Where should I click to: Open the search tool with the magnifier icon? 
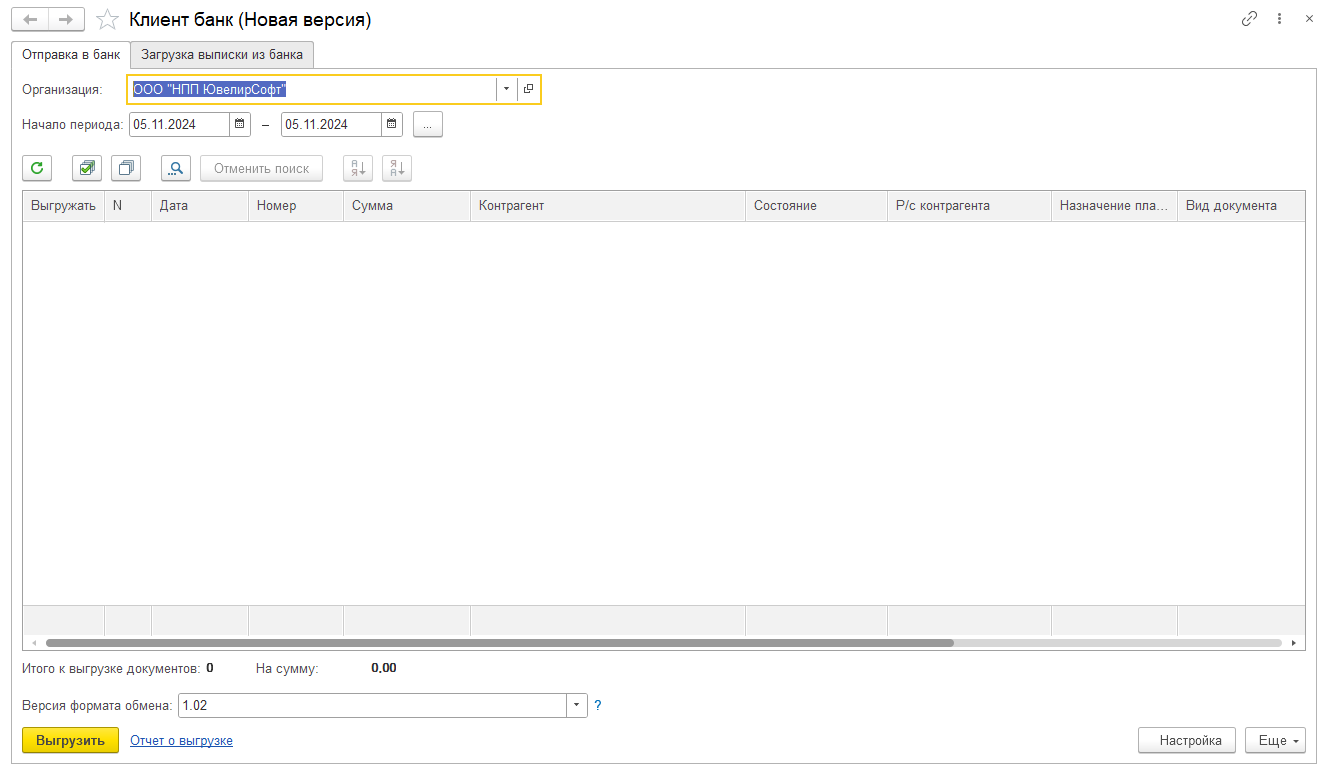click(176, 168)
